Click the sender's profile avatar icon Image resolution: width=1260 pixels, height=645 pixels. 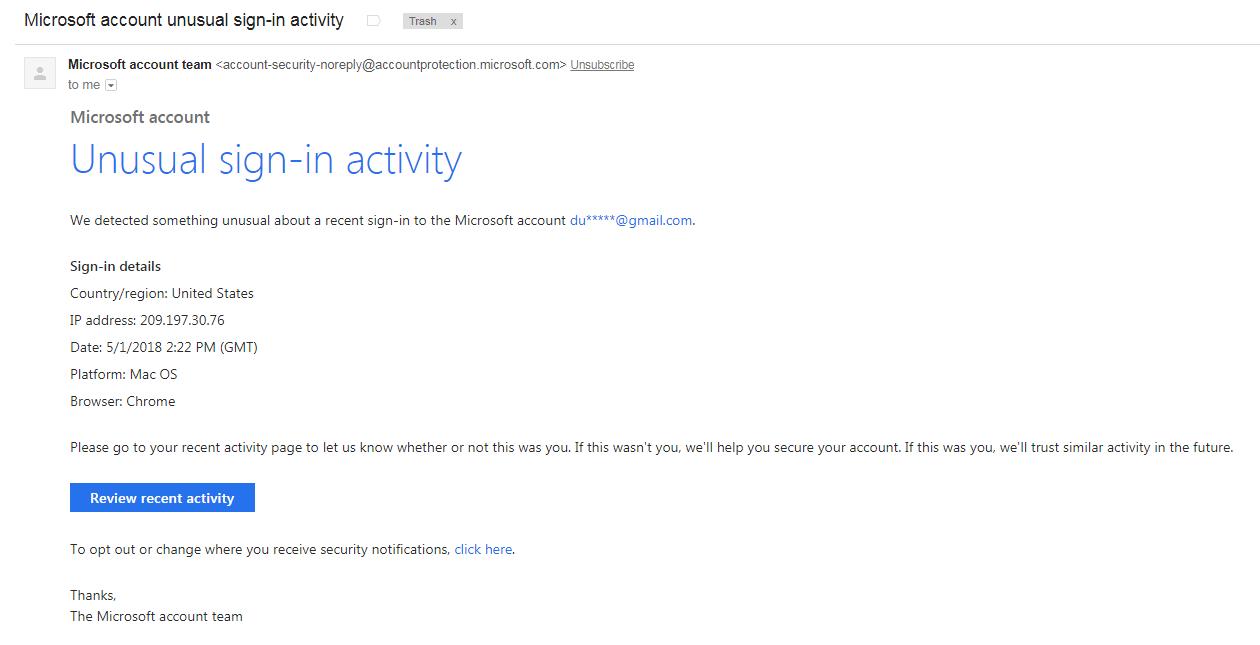tap(39, 72)
